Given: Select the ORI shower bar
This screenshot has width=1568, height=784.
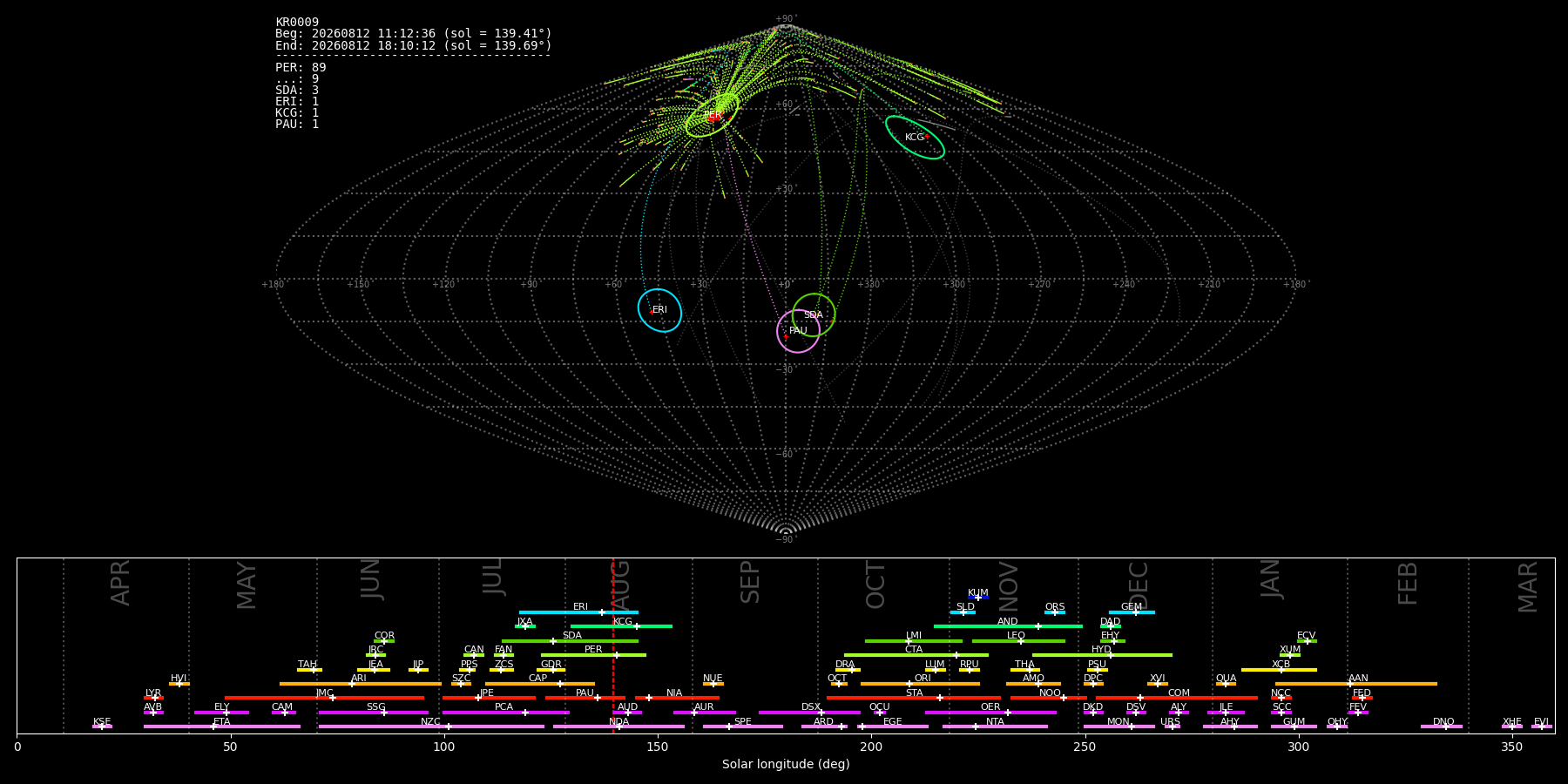Looking at the screenshot, I should tap(920, 684).
